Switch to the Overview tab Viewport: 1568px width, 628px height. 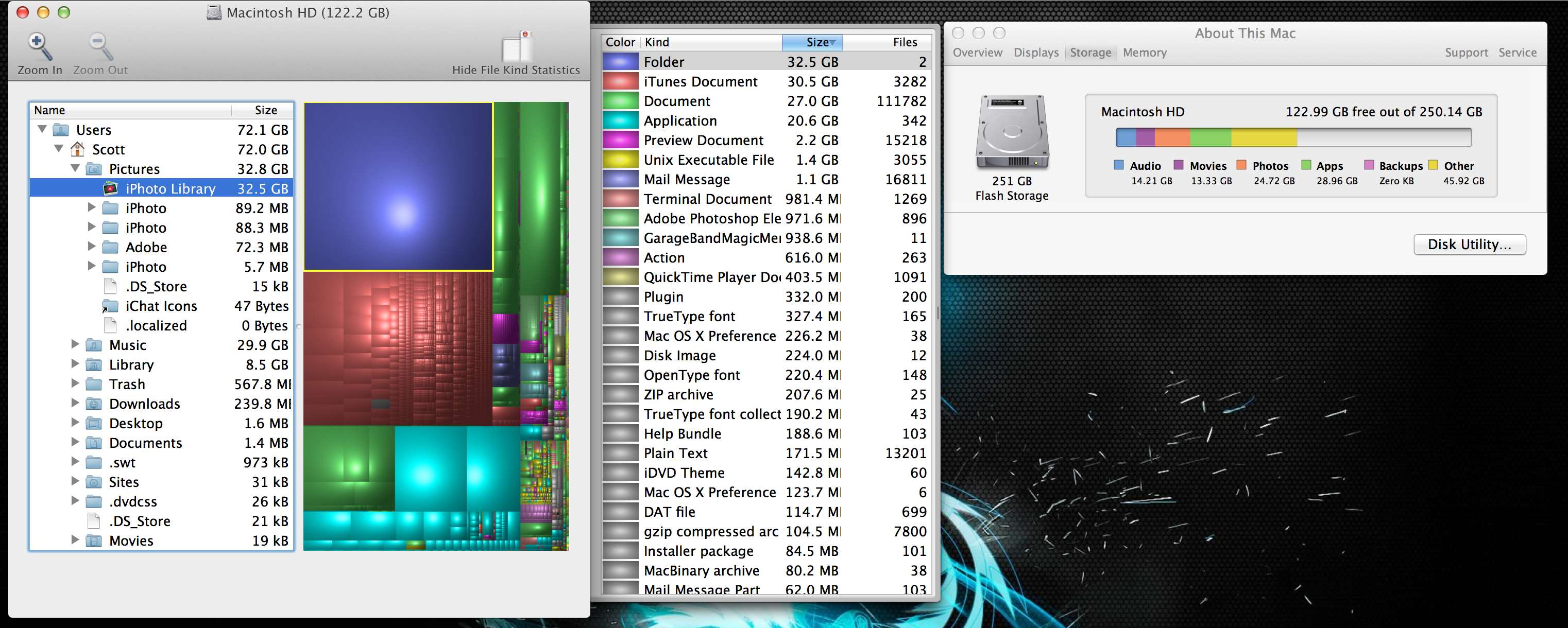(x=978, y=53)
